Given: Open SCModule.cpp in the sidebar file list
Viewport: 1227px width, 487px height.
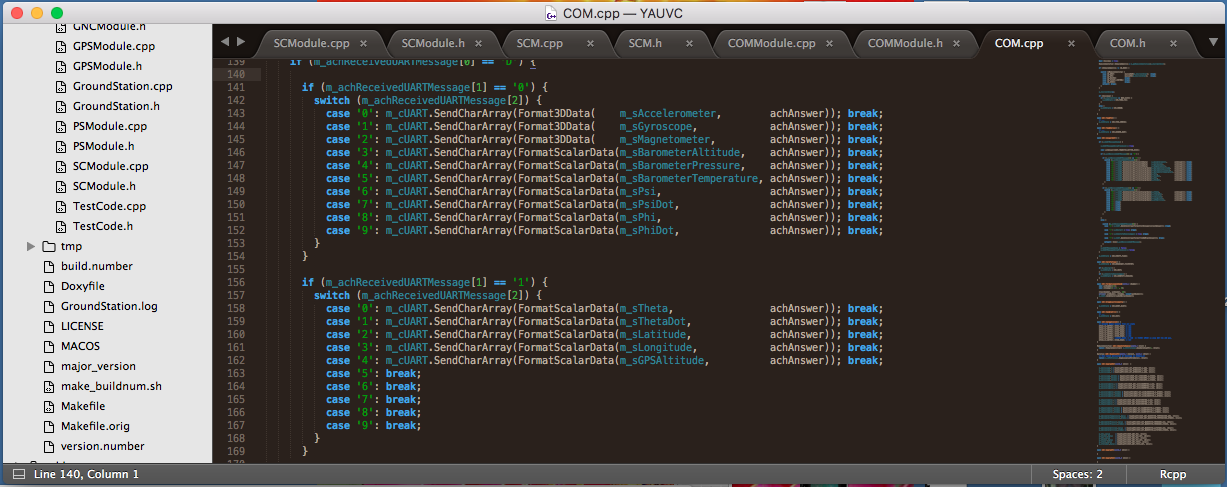Looking at the screenshot, I should pyautogui.click(x=111, y=166).
